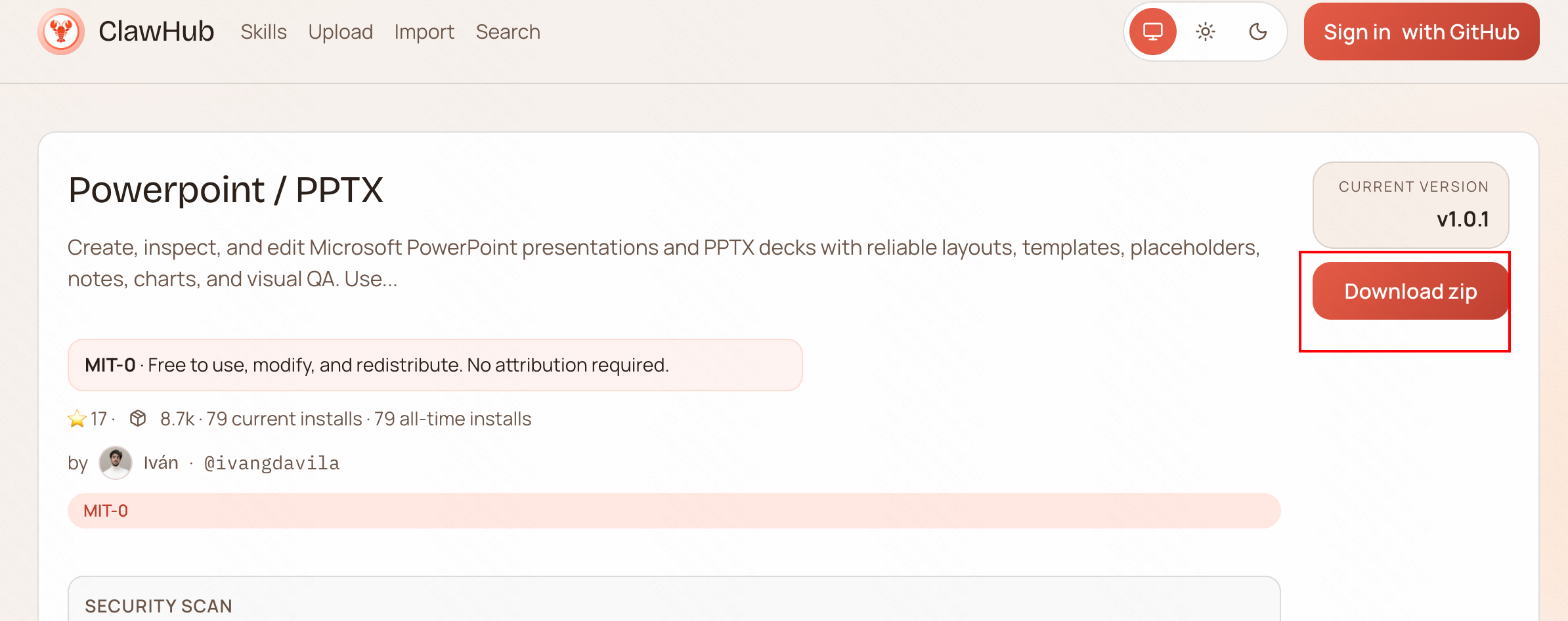
Task: Switch to system theme monitor icon
Action: (x=1153, y=32)
